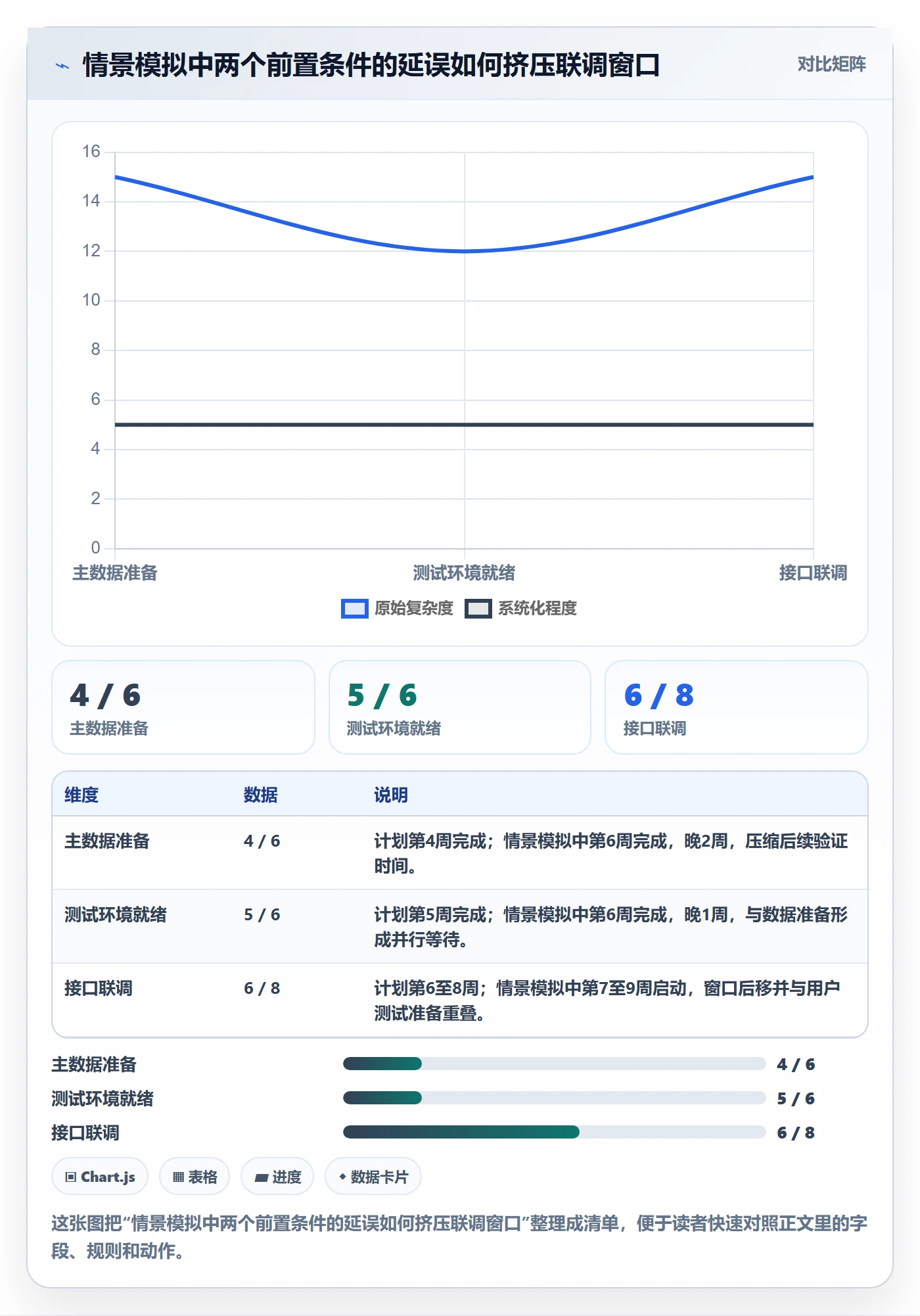
Task: Click the 主数据准备 label in progress list
Action: [94, 1064]
